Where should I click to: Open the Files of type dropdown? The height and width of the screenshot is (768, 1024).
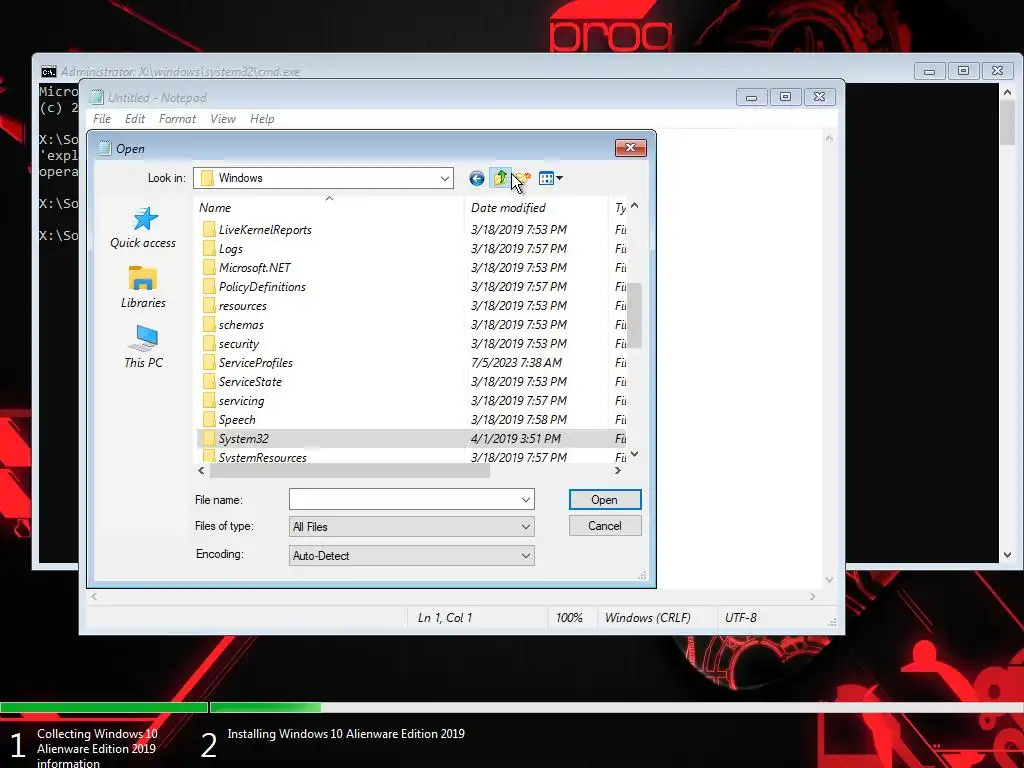click(x=411, y=526)
